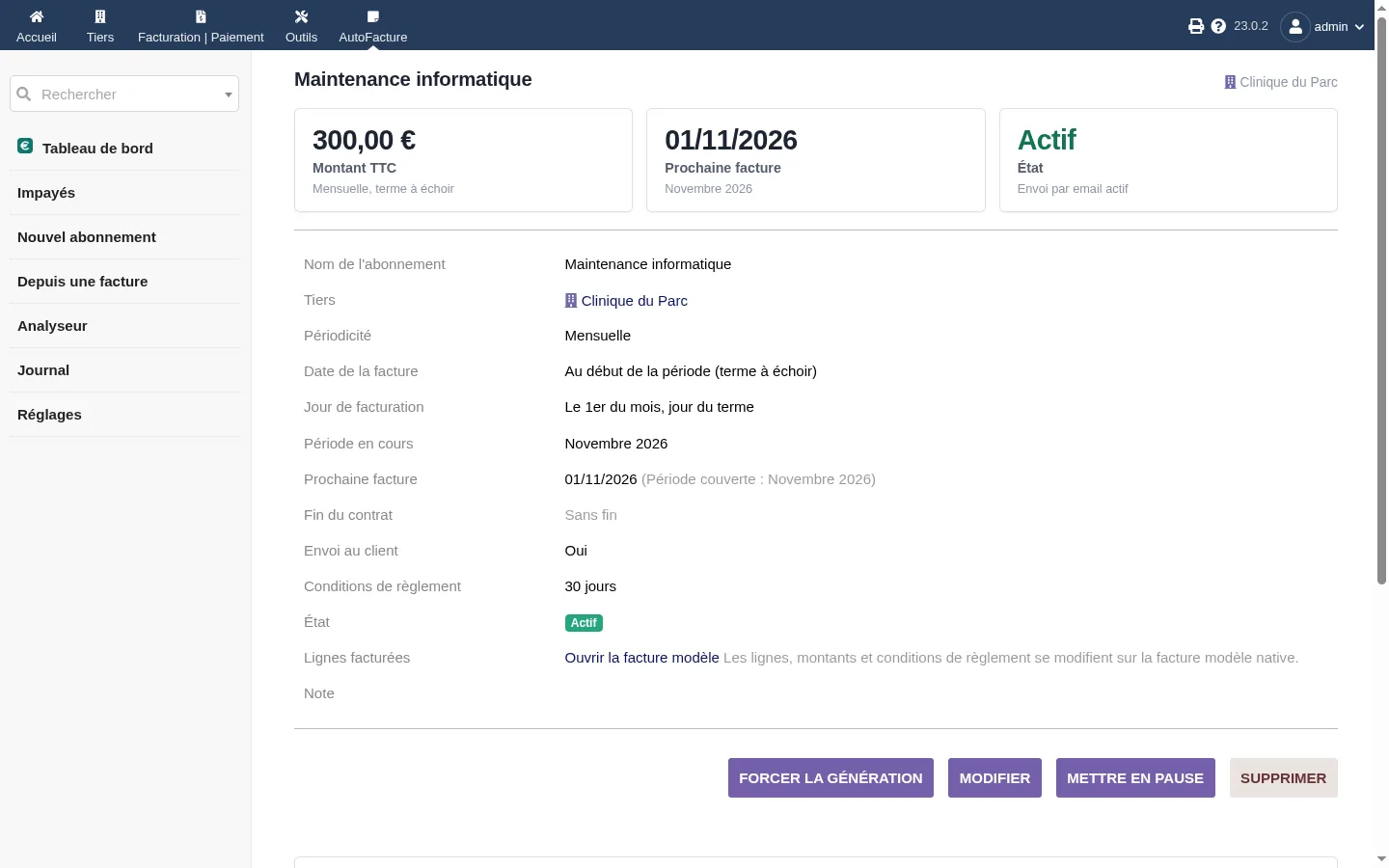Click the help question mark icon
The width and height of the screenshot is (1389, 868).
pos(1218,26)
